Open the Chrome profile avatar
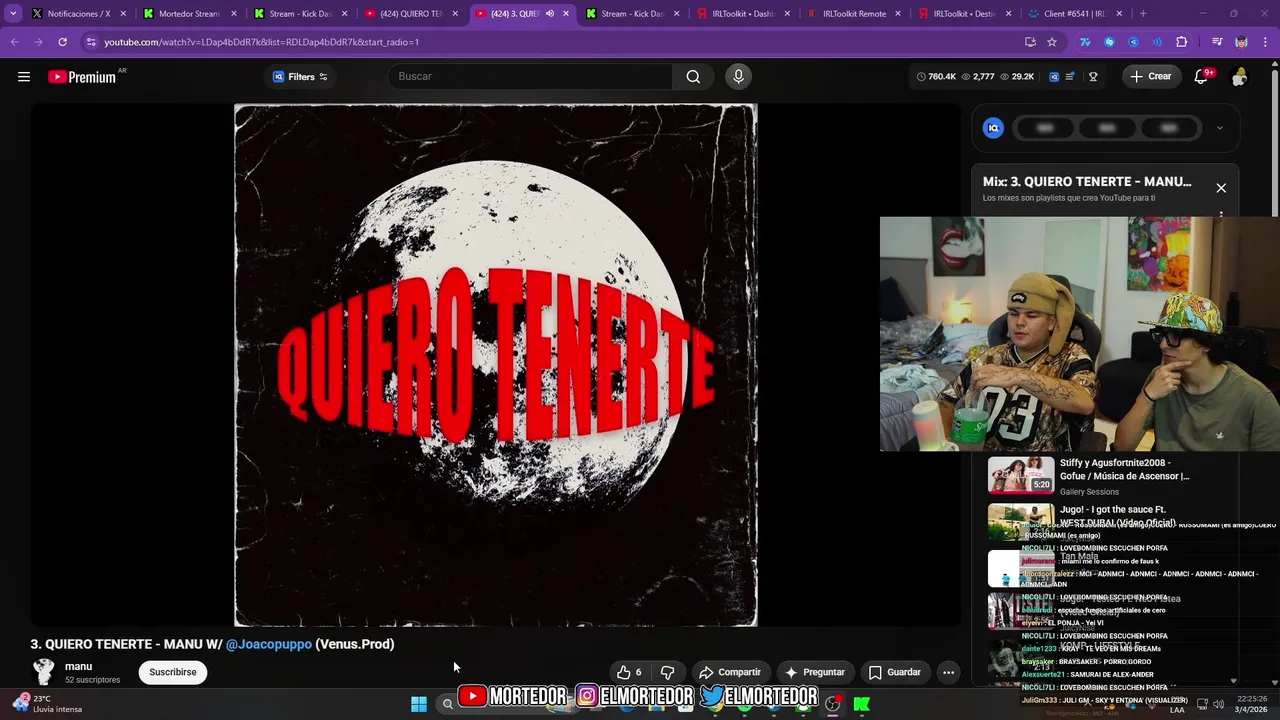The height and width of the screenshot is (720, 1280). pyautogui.click(x=1241, y=42)
